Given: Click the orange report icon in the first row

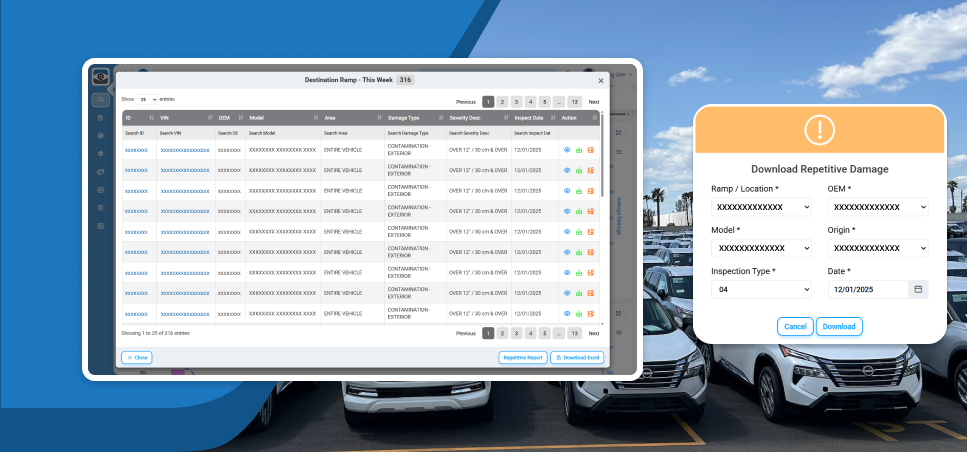Looking at the screenshot, I should tap(591, 150).
